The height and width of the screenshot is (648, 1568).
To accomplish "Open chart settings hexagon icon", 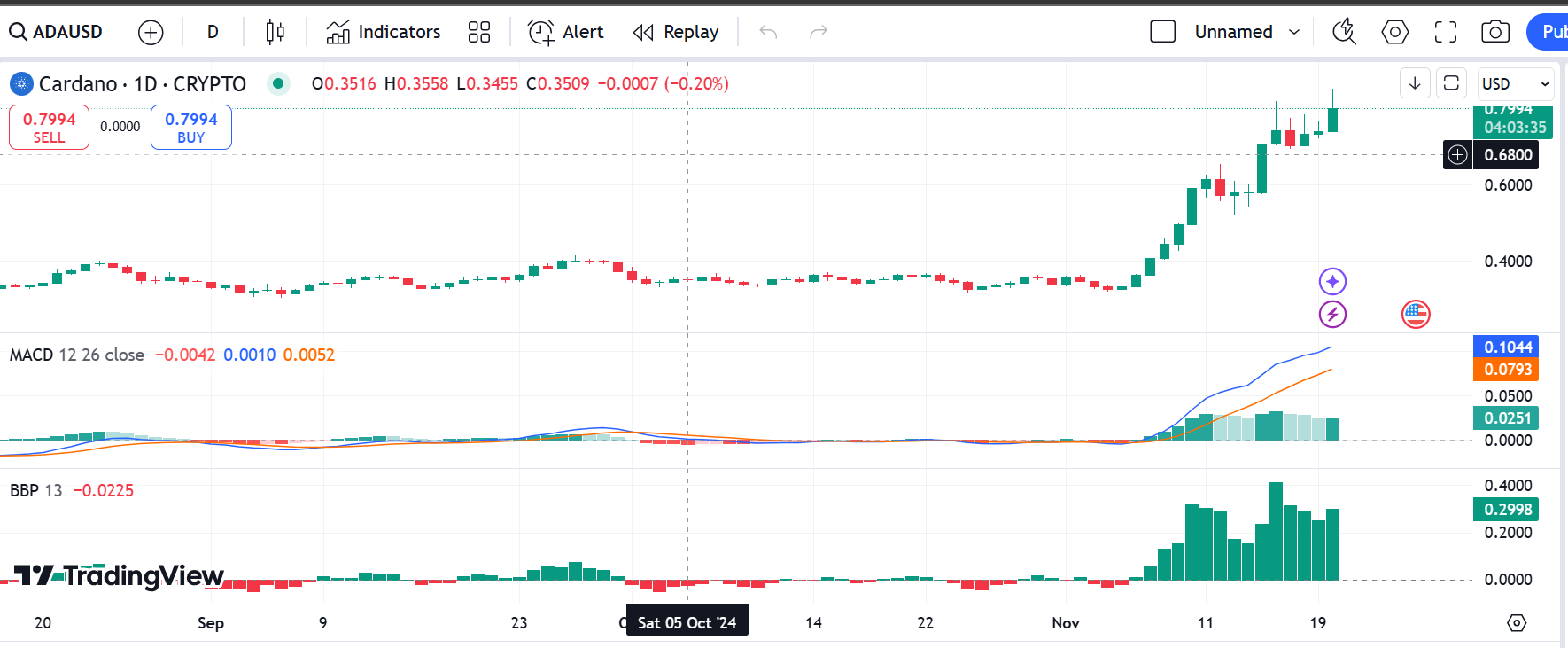I will pyautogui.click(x=1394, y=33).
